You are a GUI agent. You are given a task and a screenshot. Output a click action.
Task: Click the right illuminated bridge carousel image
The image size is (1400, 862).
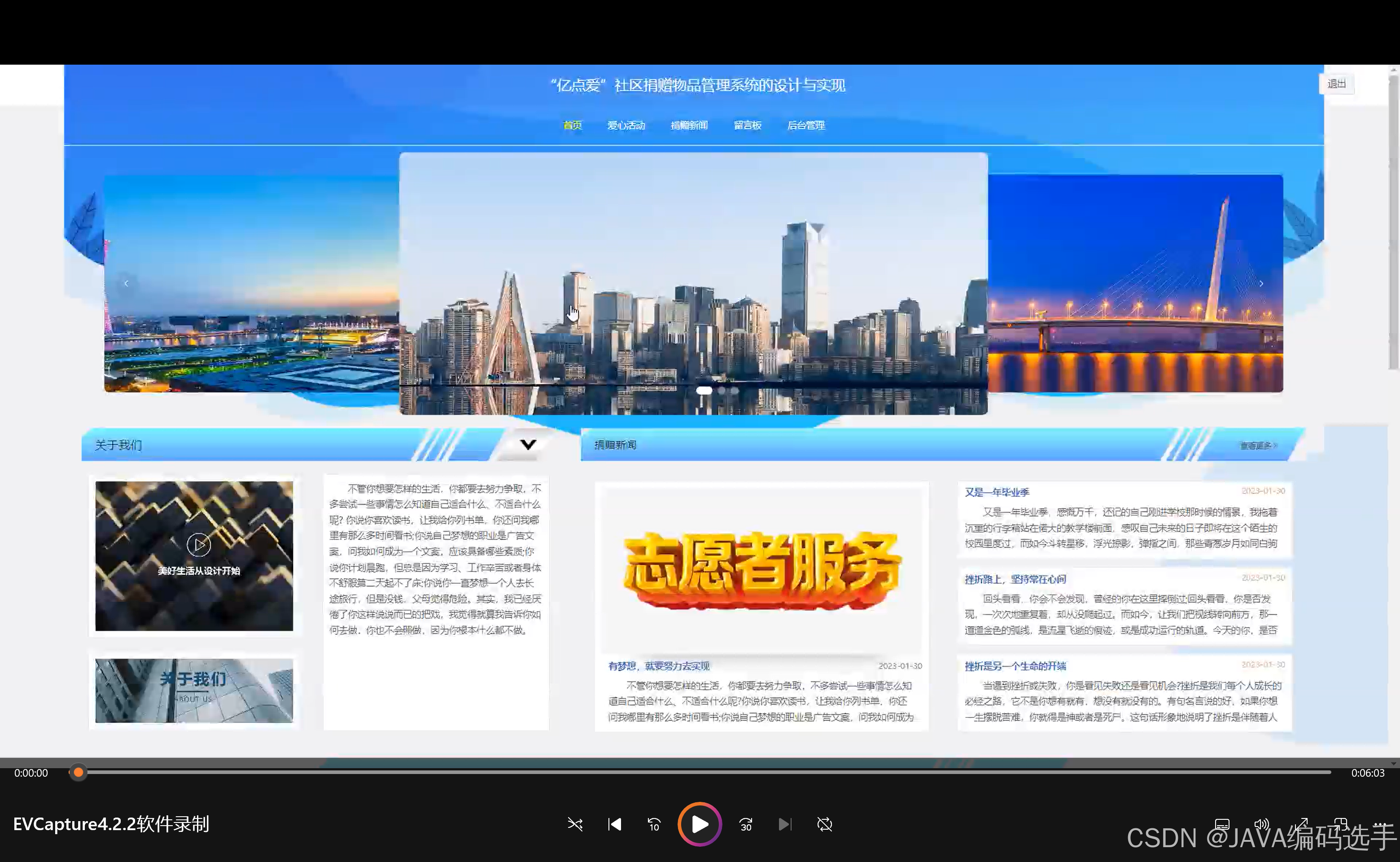click(1136, 283)
